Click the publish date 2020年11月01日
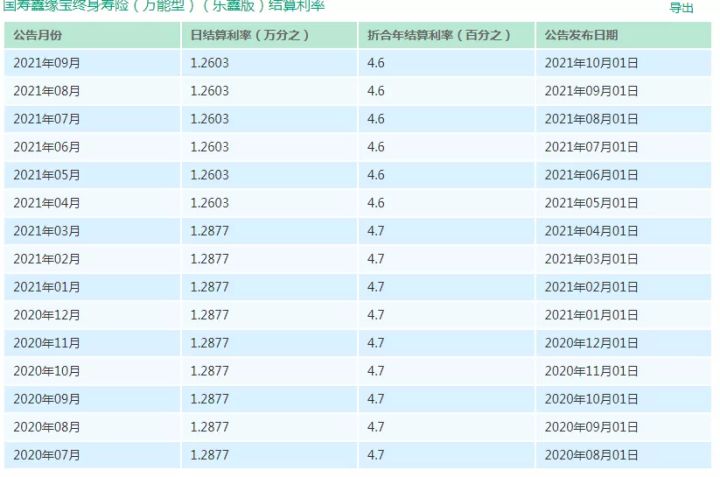This screenshot has width=720, height=477. coord(591,371)
